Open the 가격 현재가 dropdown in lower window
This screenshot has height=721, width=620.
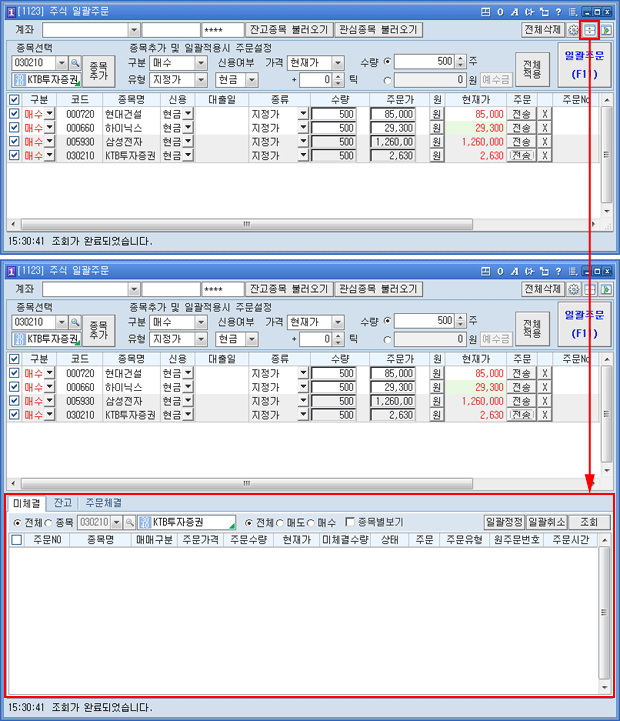tap(337, 322)
